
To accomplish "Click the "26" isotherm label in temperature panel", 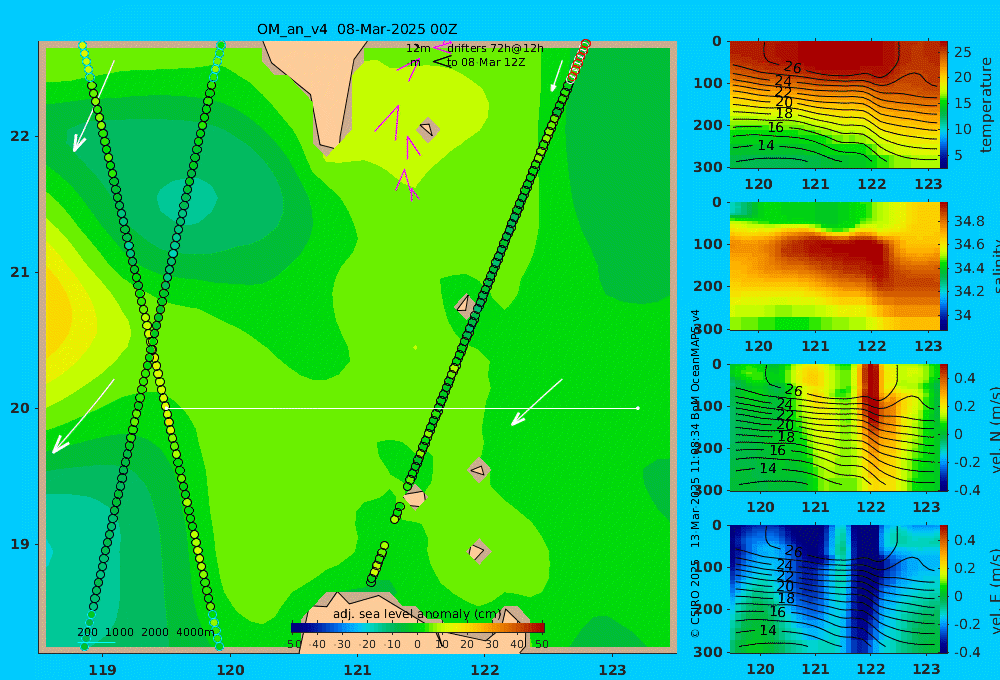I will (792, 67).
